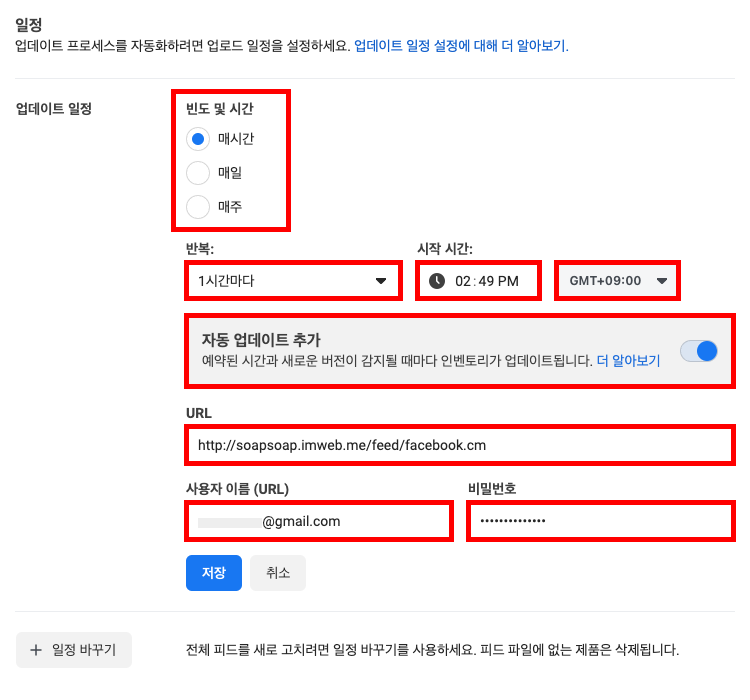Click the 일정 바꾸기 button label
The width and height of the screenshot is (750, 700).
pos(84,650)
